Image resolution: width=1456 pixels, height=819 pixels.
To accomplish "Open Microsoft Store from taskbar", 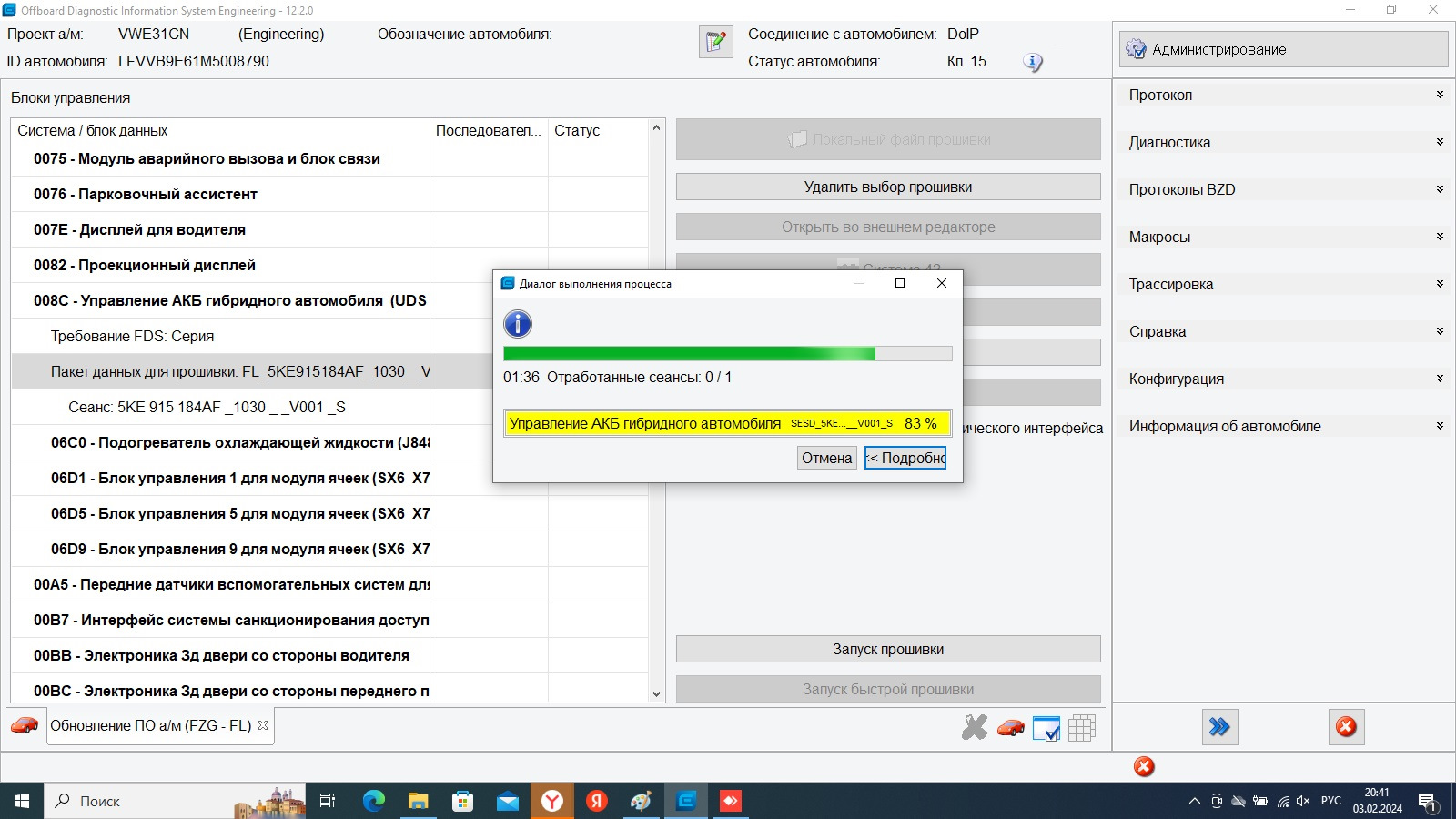I will click(462, 801).
